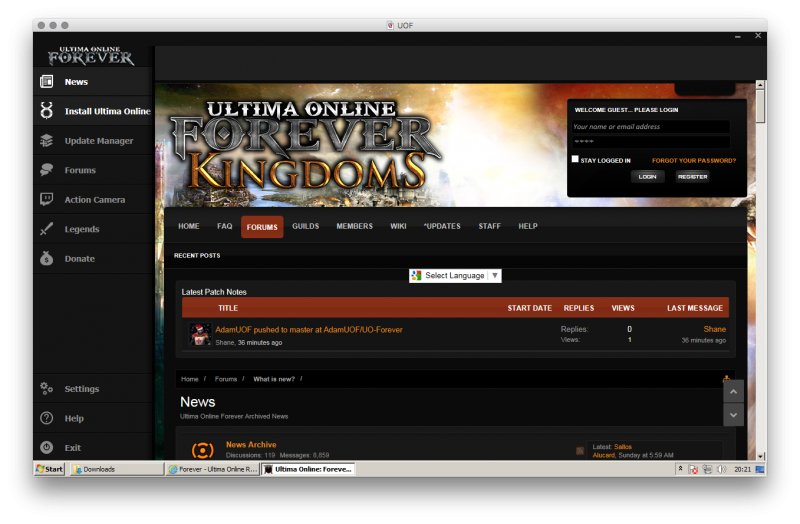This screenshot has height=524, width=800.
Task: Click the Shane last message link
Action: click(x=715, y=329)
